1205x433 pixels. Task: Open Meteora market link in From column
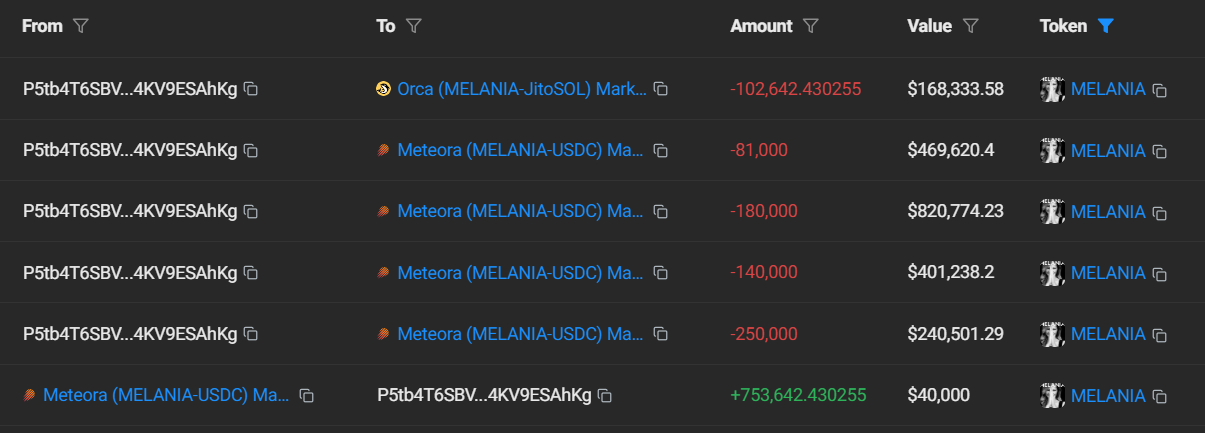point(166,395)
